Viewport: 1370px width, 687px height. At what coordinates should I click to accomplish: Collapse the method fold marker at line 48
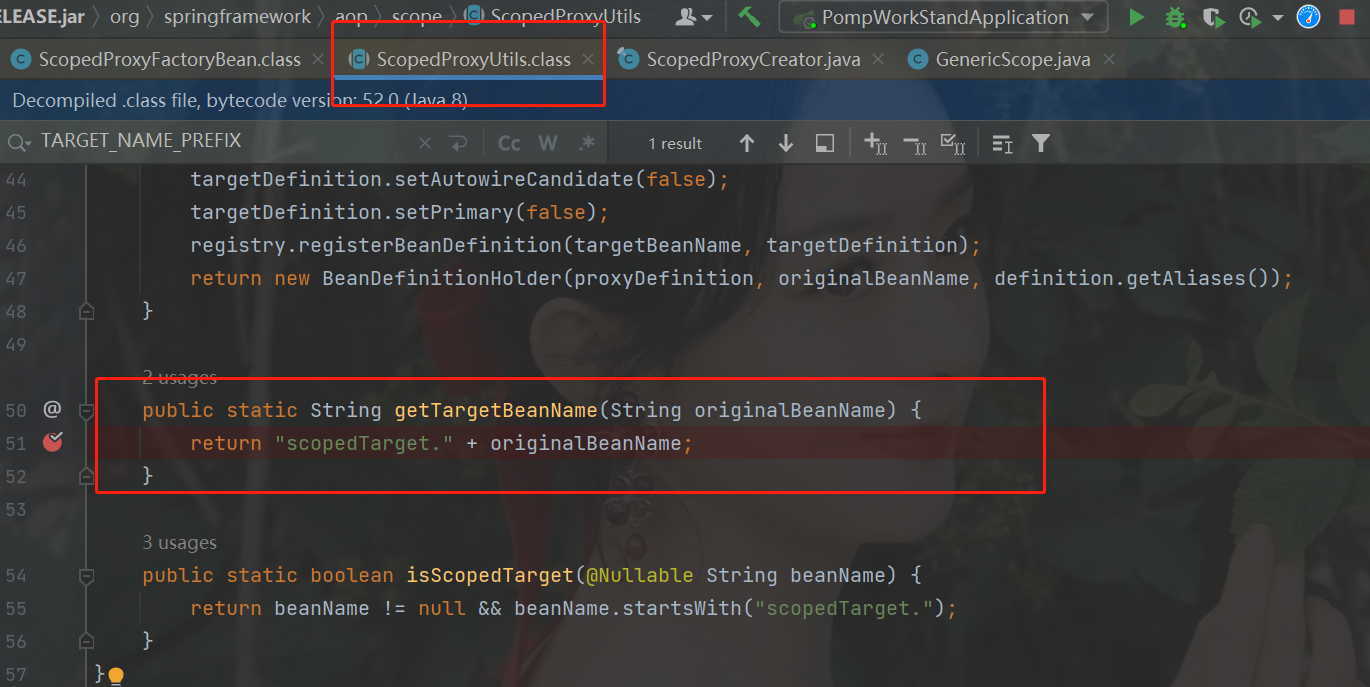(x=87, y=312)
